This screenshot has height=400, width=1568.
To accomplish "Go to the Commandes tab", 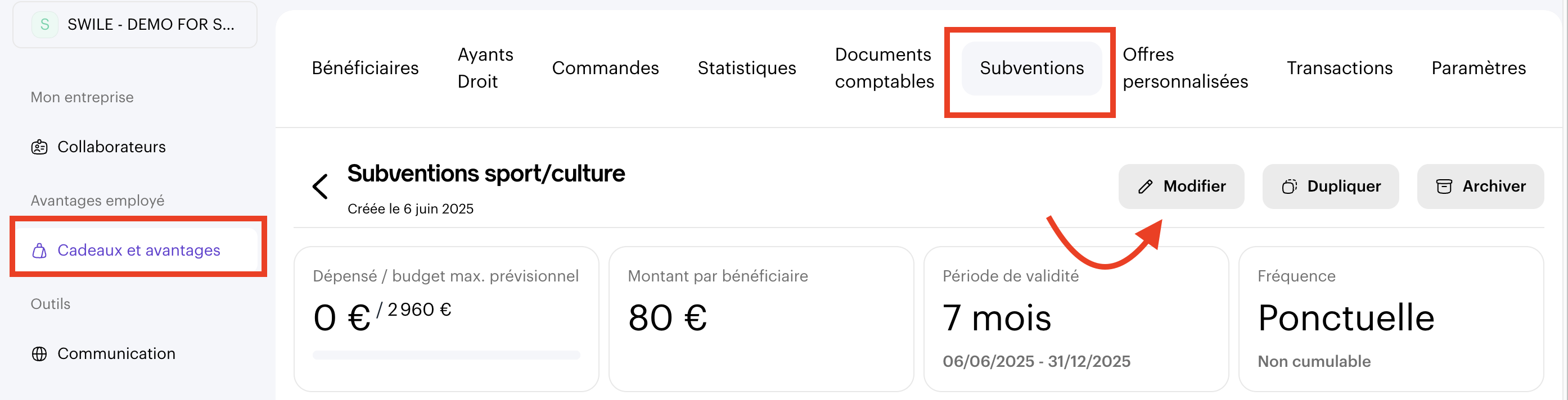I will coord(605,68).
